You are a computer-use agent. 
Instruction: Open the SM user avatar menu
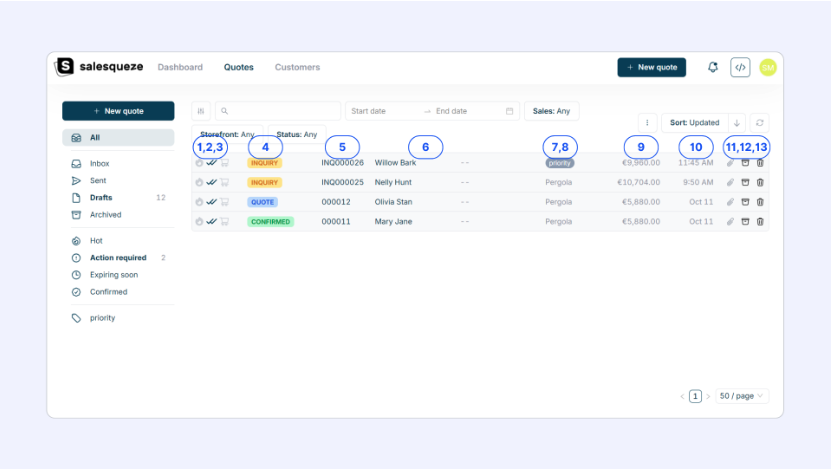pyautogui.click(x=768, y=67)
